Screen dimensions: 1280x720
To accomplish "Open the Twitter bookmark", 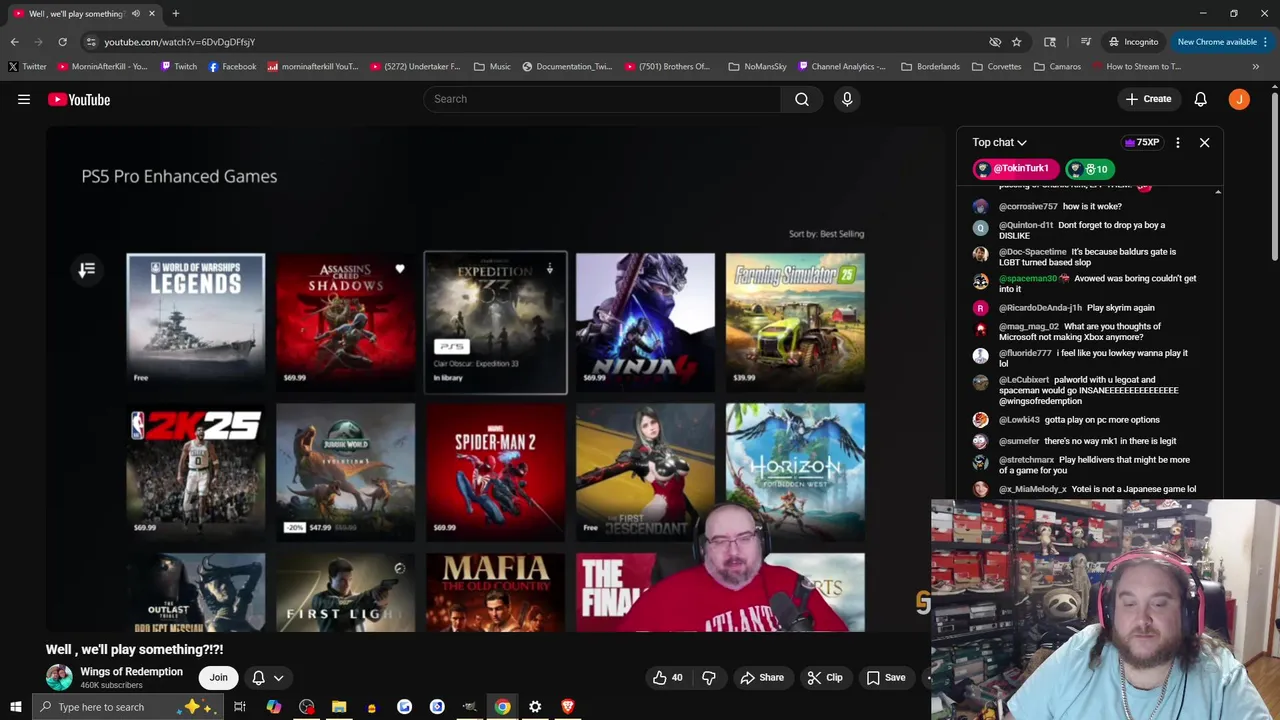I will (x=27, y=67).
